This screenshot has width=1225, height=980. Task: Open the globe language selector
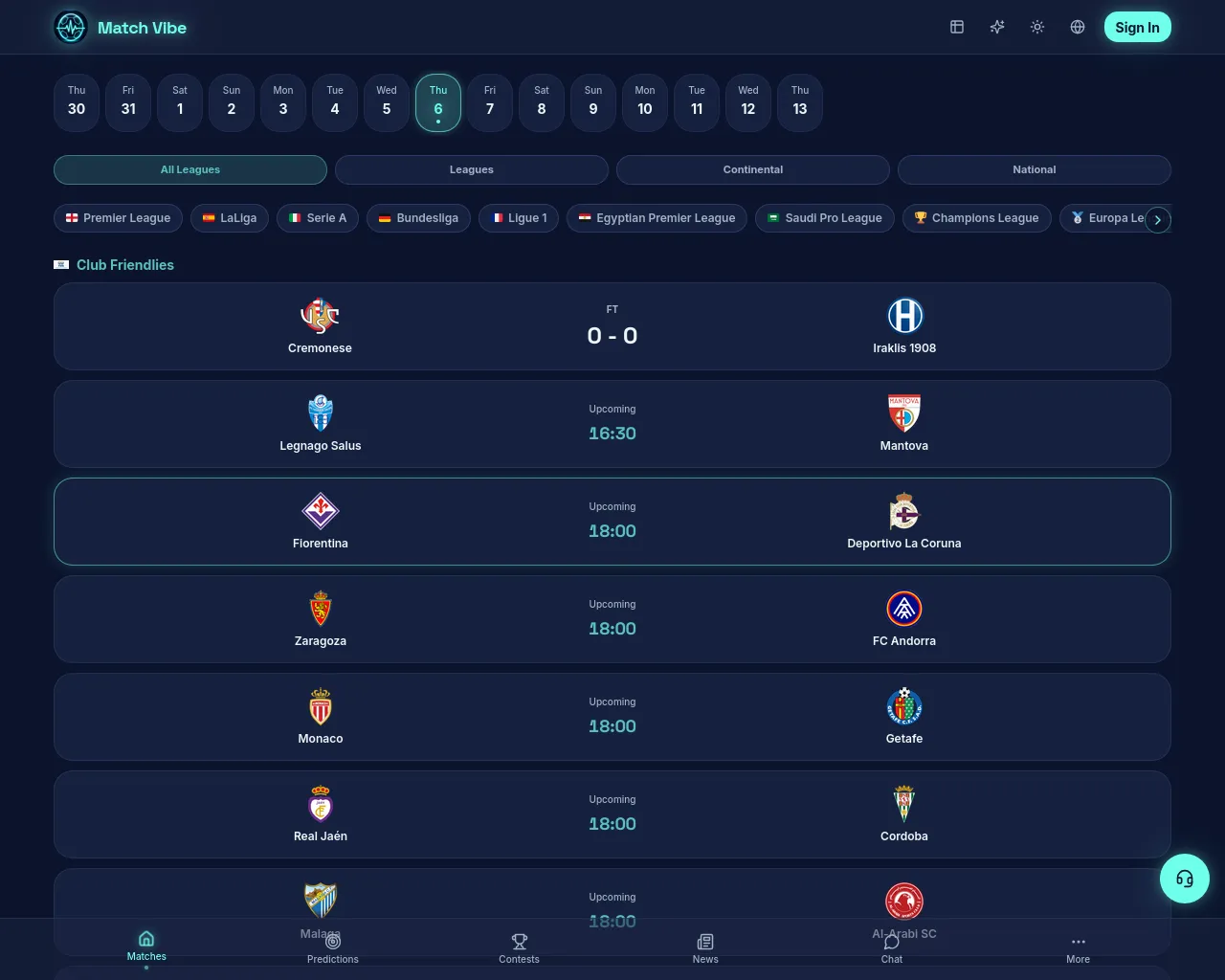point(1078,27)
